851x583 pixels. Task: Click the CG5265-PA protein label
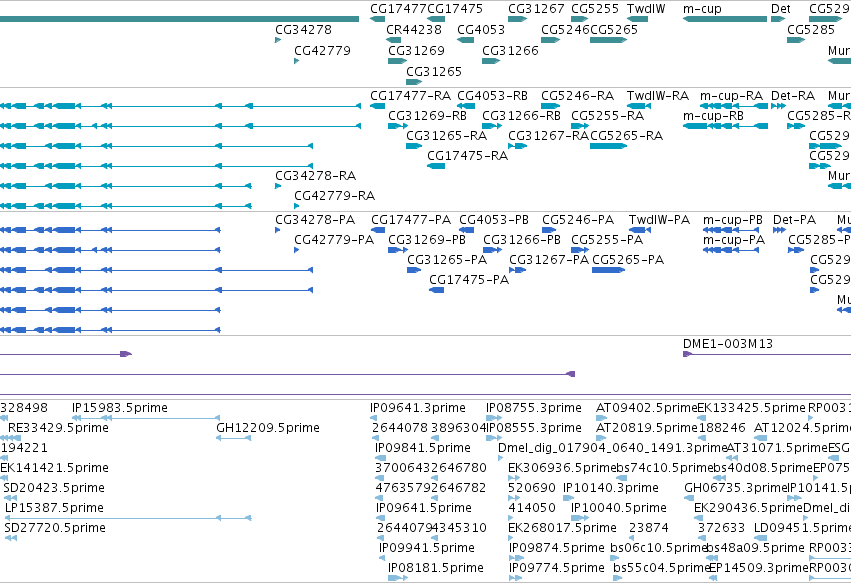[628, 260]
